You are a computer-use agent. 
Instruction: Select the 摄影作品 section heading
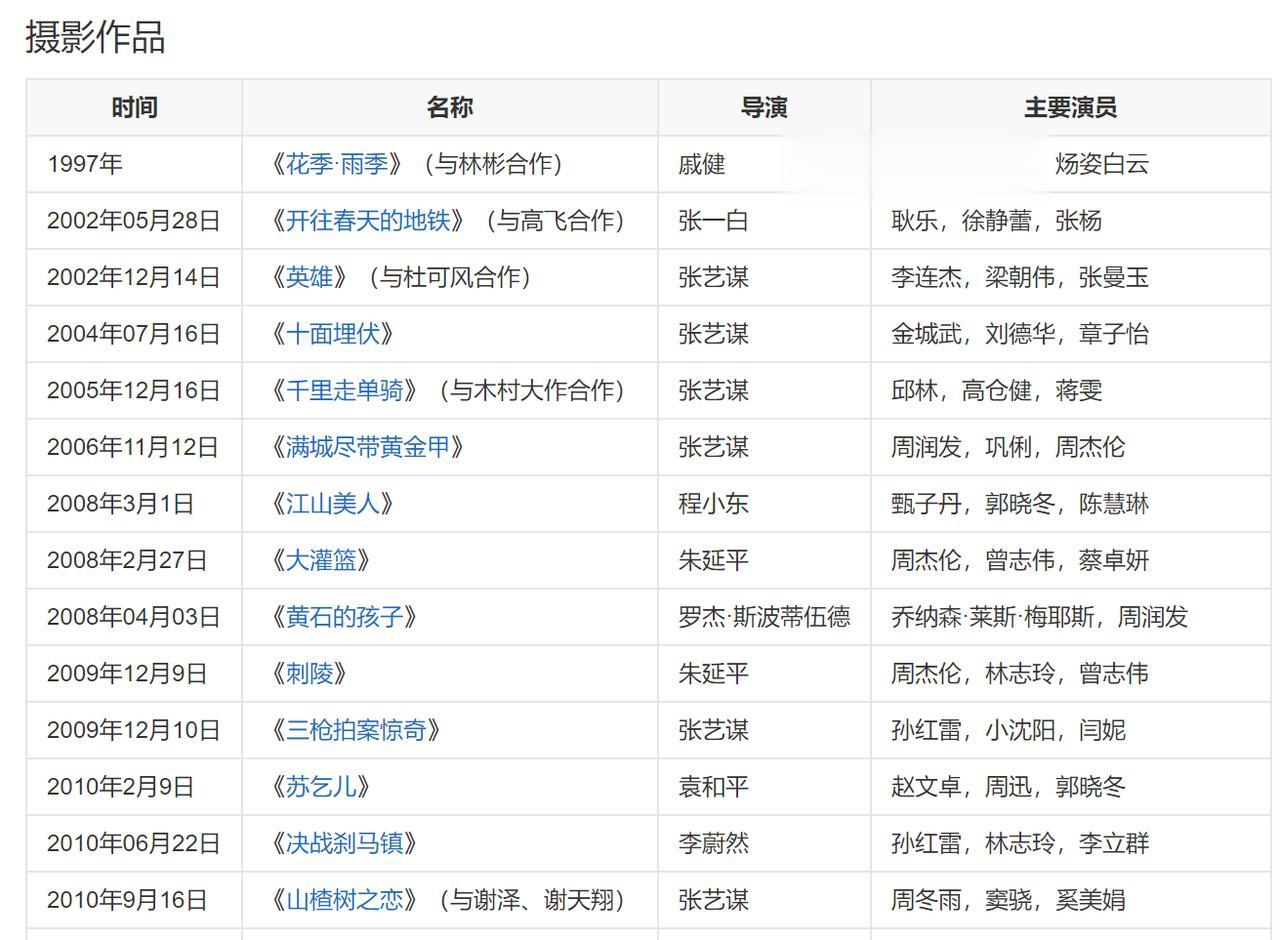pyautogui.click(x=95, y=37)
